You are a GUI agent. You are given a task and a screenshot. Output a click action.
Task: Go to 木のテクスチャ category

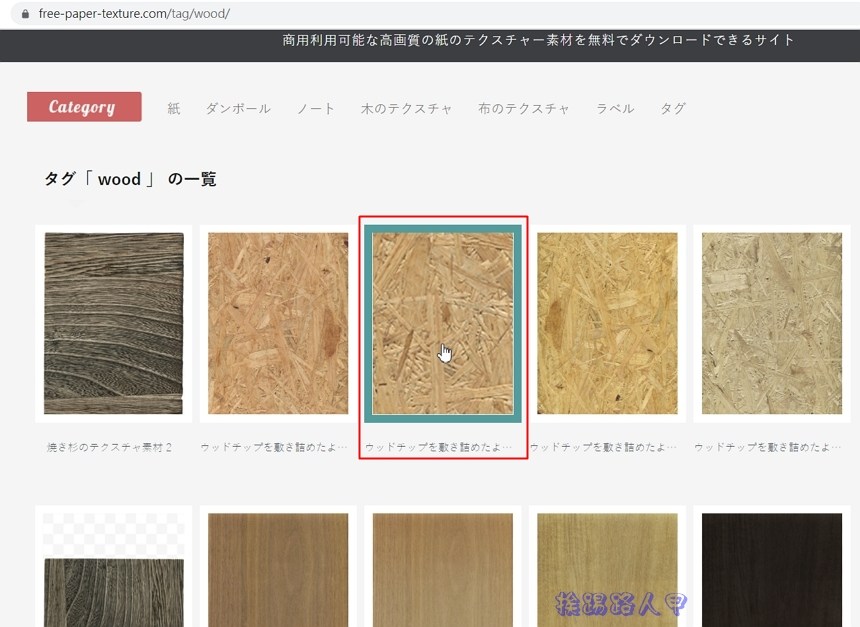click(x=406, y=108)
